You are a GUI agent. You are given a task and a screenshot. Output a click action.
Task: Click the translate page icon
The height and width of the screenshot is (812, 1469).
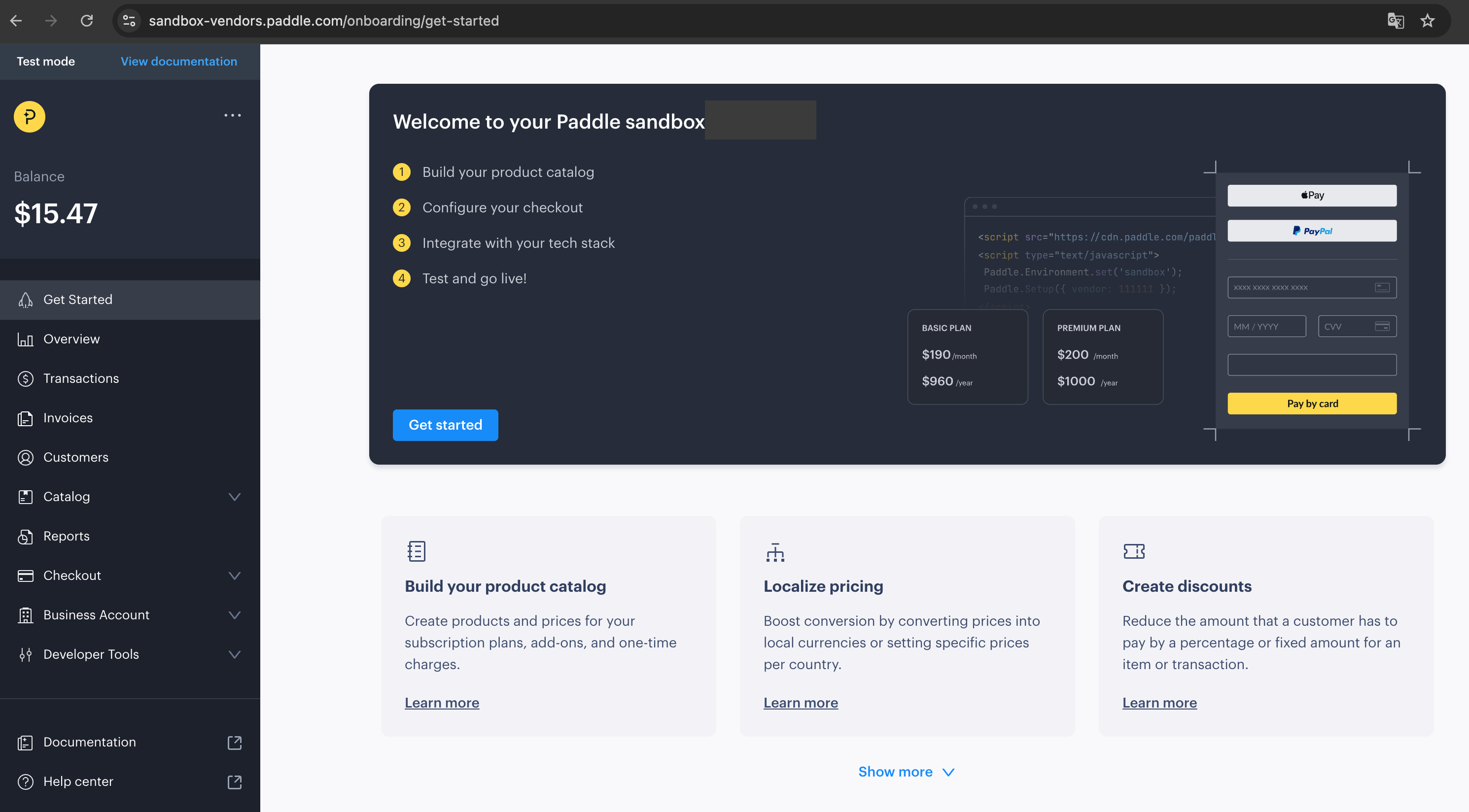coord(1395,21)
